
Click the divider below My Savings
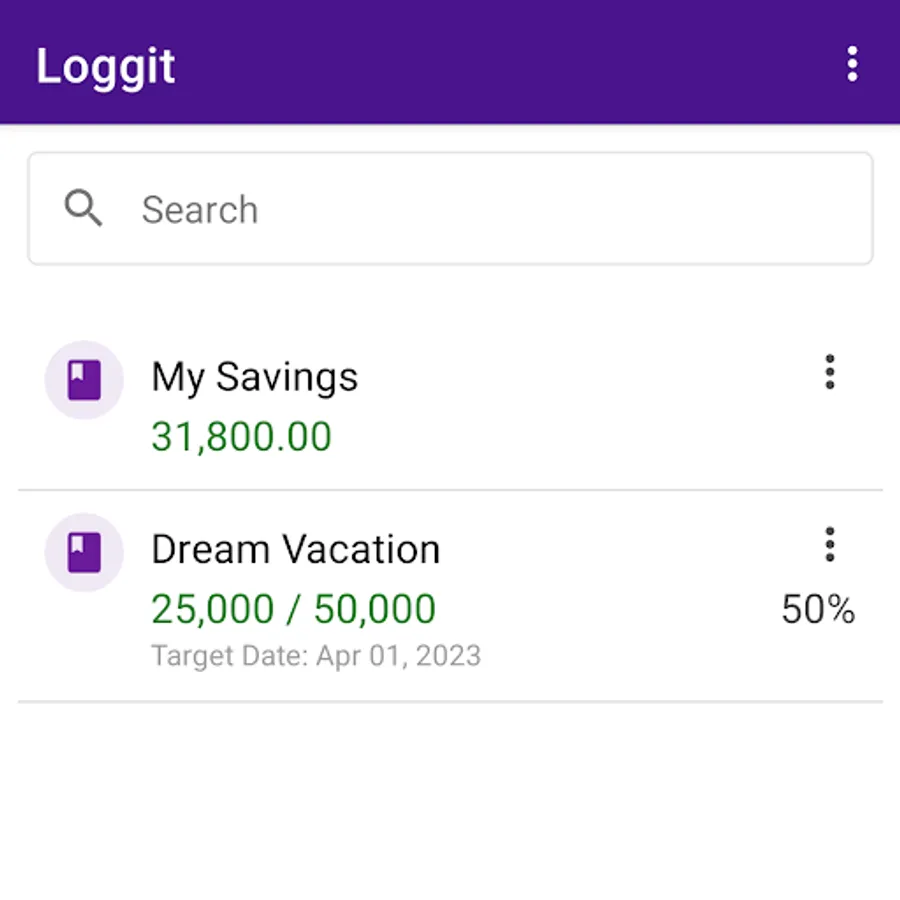tap(450, 490)
